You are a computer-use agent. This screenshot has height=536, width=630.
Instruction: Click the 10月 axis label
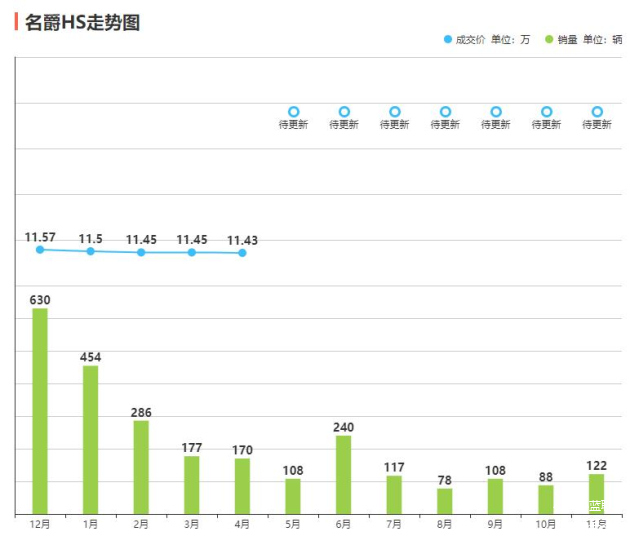tap(546, 524)
